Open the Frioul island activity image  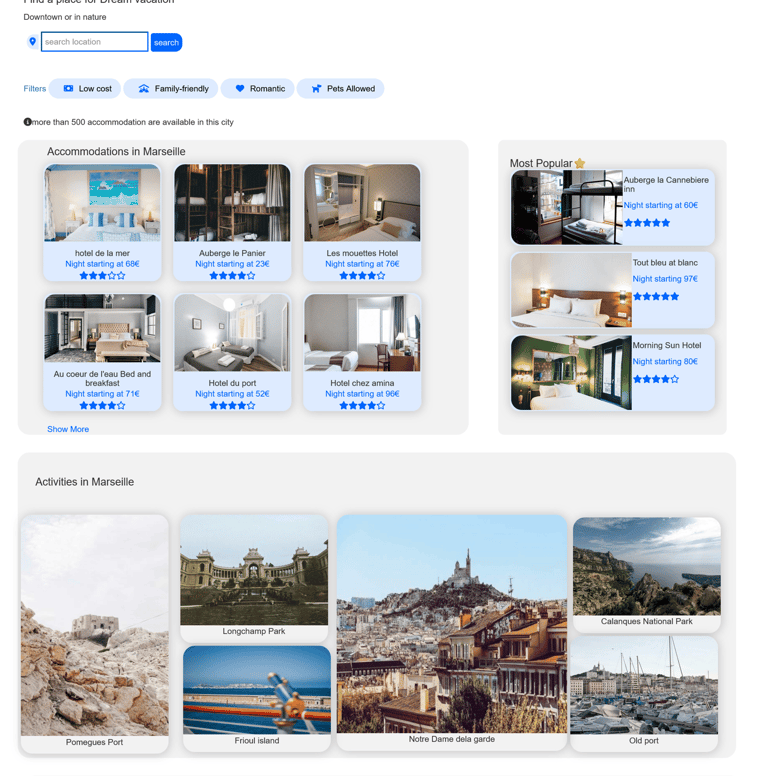tap(257, 690)
